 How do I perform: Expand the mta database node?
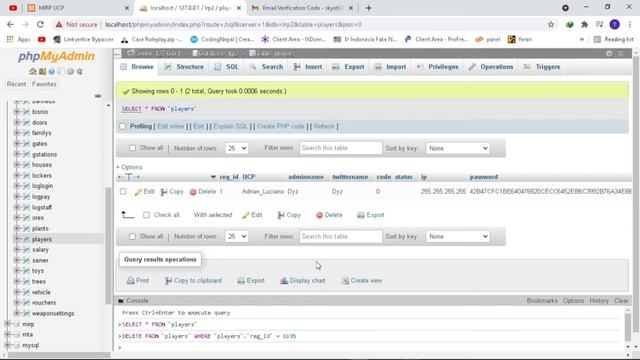[7, 334]
